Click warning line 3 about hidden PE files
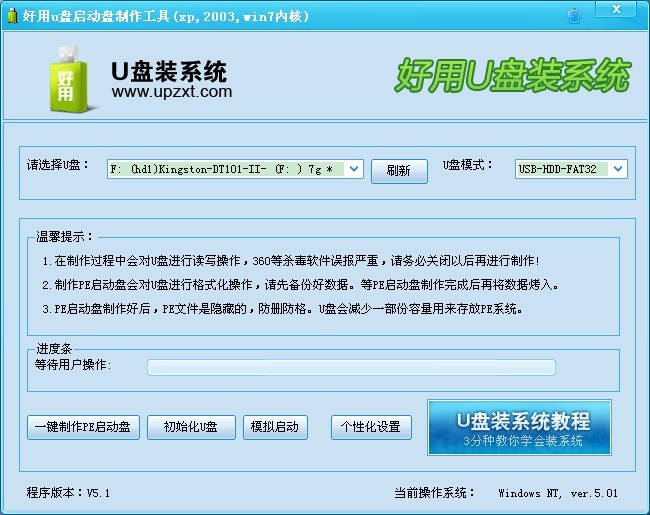This screenshot has height=515, width=650. click(x=282, y=309)
